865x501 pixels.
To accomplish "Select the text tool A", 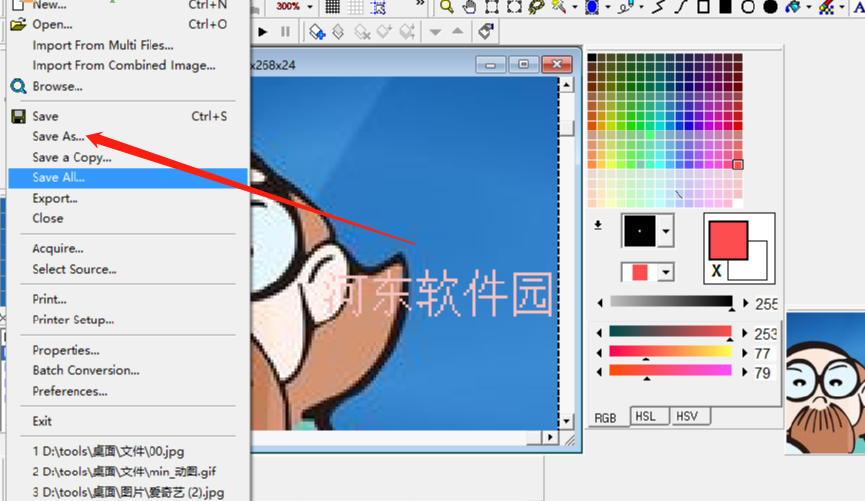I will point(858,7).
